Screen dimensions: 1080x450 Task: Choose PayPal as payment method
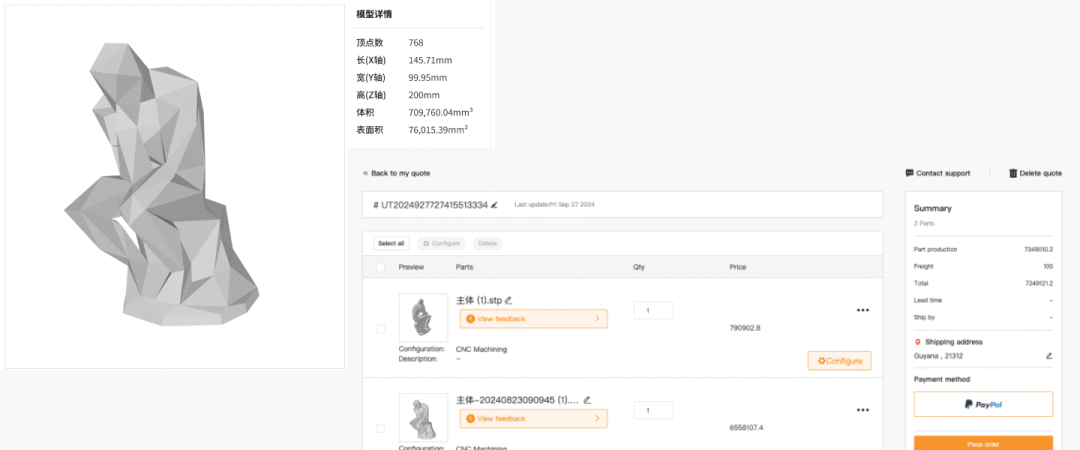pos(983,405)
